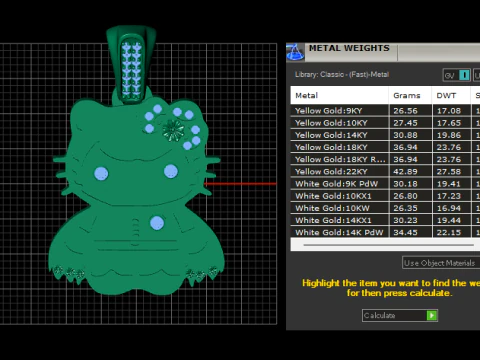Select the round gem on the dress
480x360 pixels.
point(157,223)
